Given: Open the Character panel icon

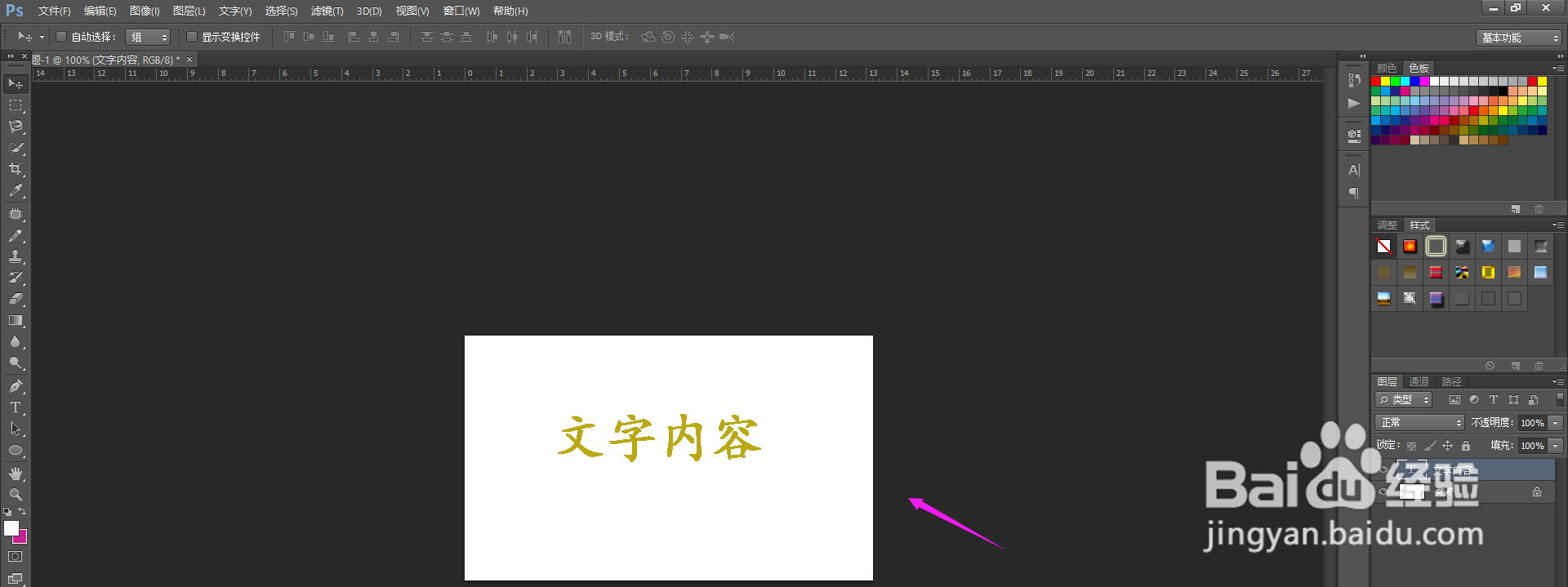Looking at the screenshot, I should click(x=1354, y=170).
